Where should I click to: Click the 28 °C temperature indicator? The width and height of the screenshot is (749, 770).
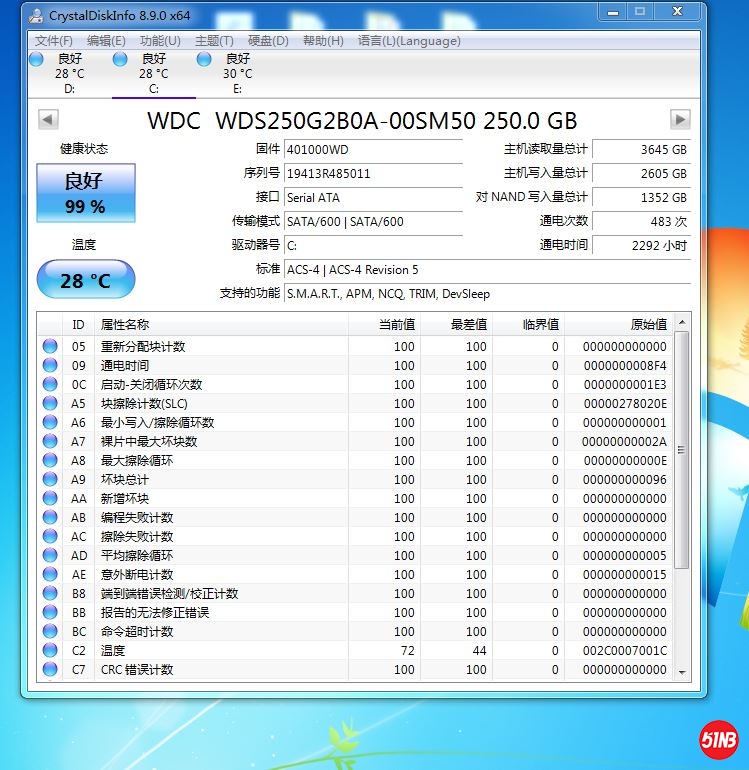(x=85, y=280)
